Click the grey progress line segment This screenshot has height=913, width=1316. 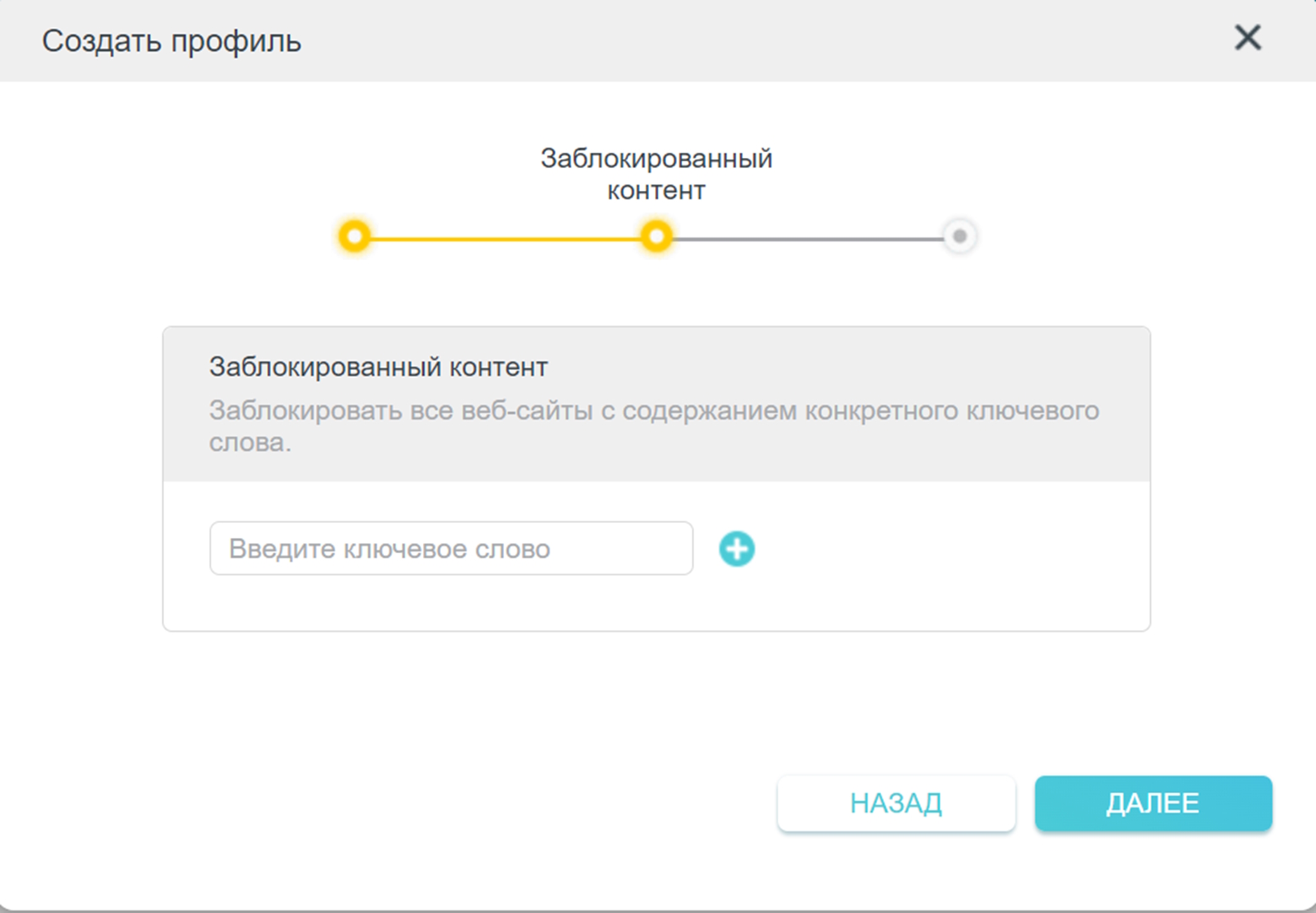click(x=807, y=239)
